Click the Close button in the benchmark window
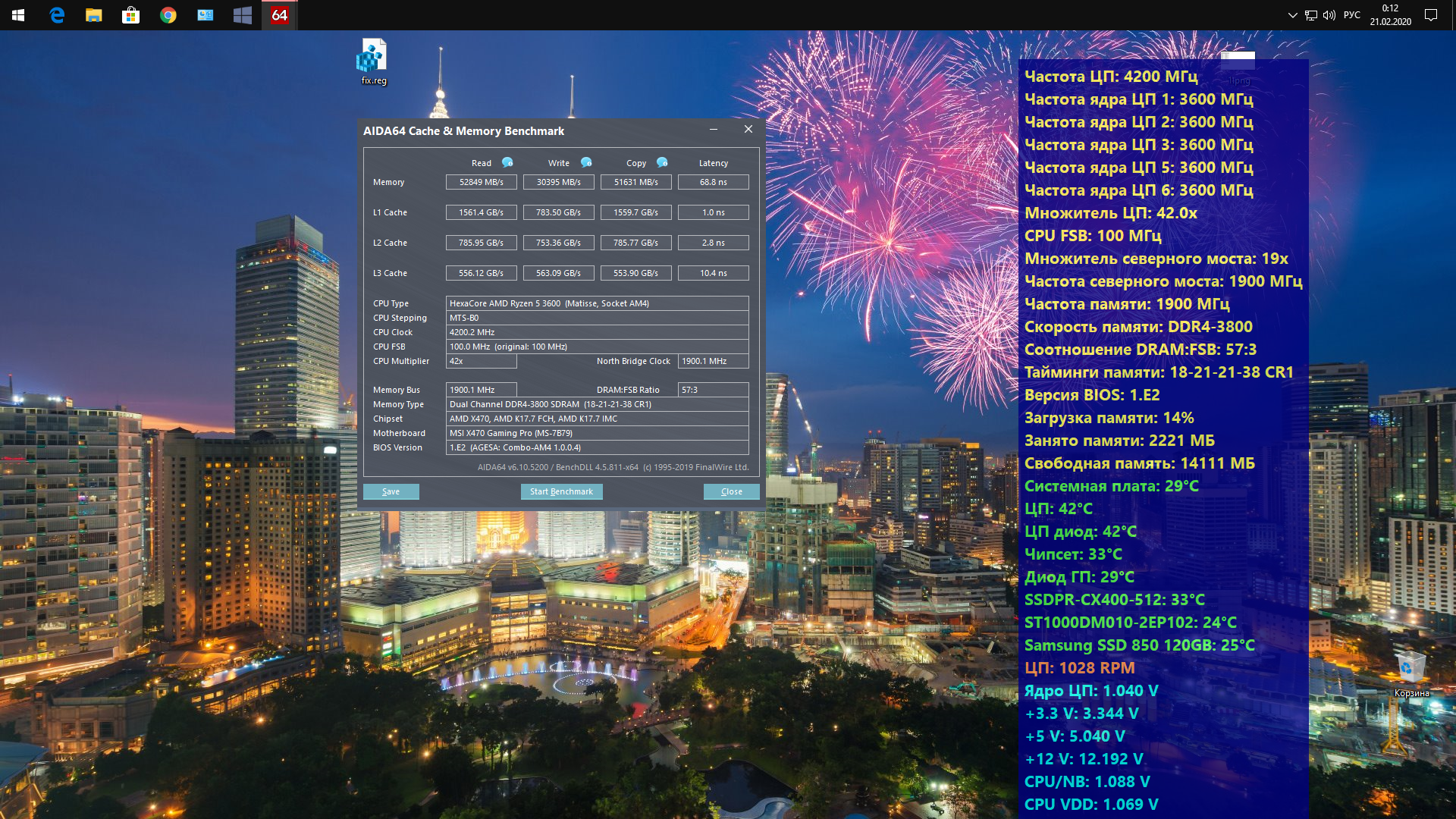1456x819 pixels. coord(731,491)
